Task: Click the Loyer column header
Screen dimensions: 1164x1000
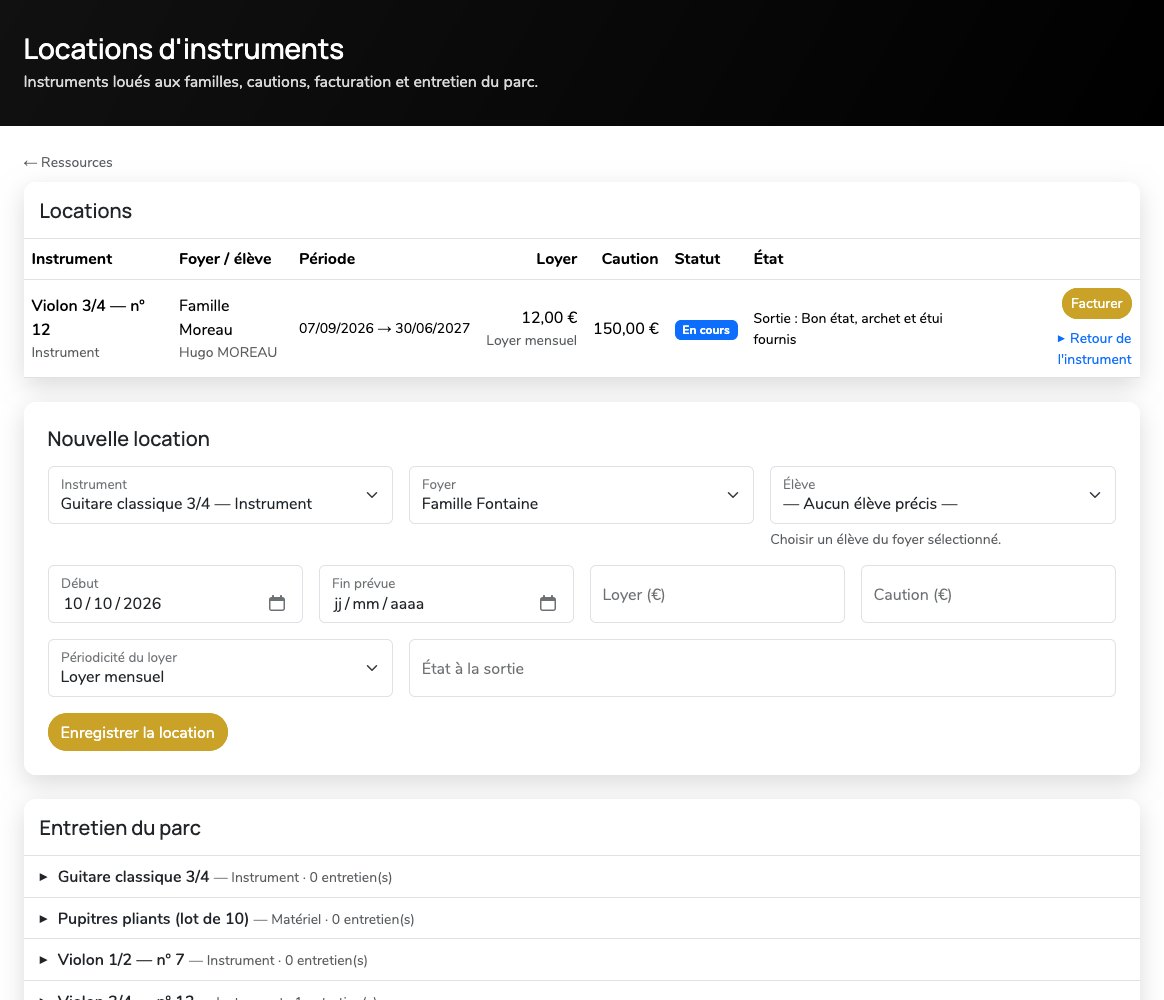Action: 557,258
